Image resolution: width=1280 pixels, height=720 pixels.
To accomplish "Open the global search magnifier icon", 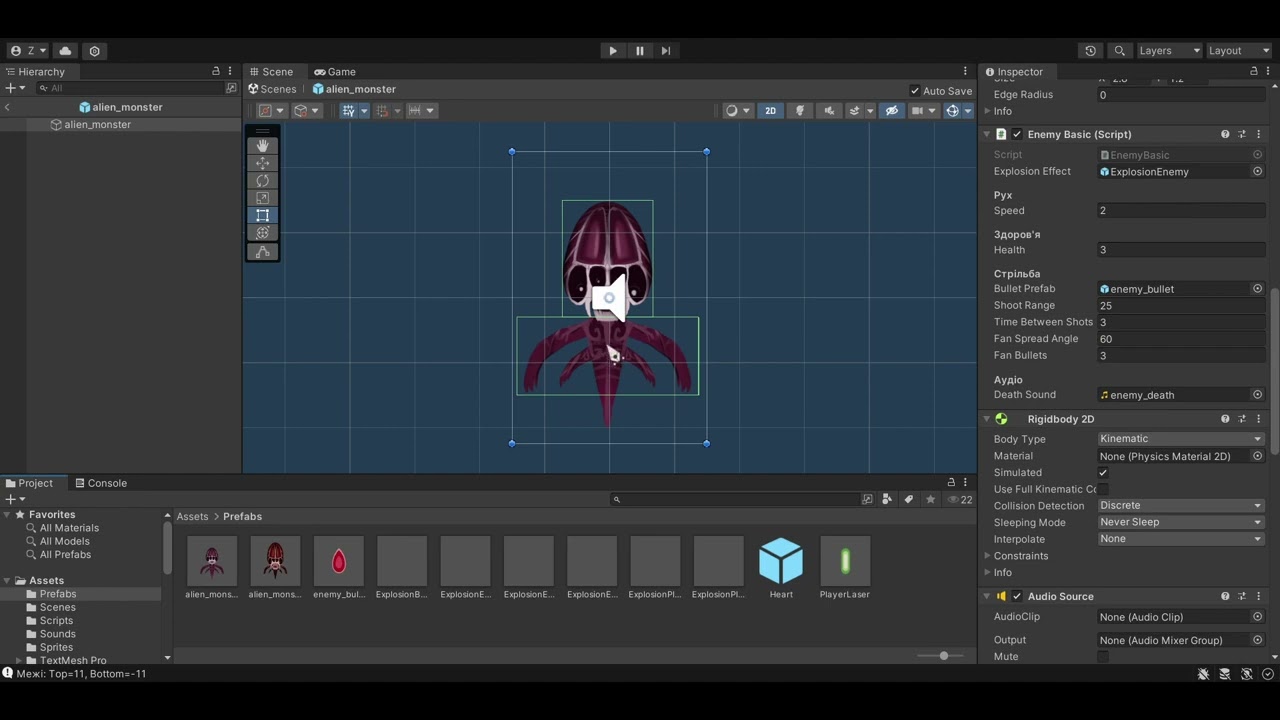I will [1120, 51].
